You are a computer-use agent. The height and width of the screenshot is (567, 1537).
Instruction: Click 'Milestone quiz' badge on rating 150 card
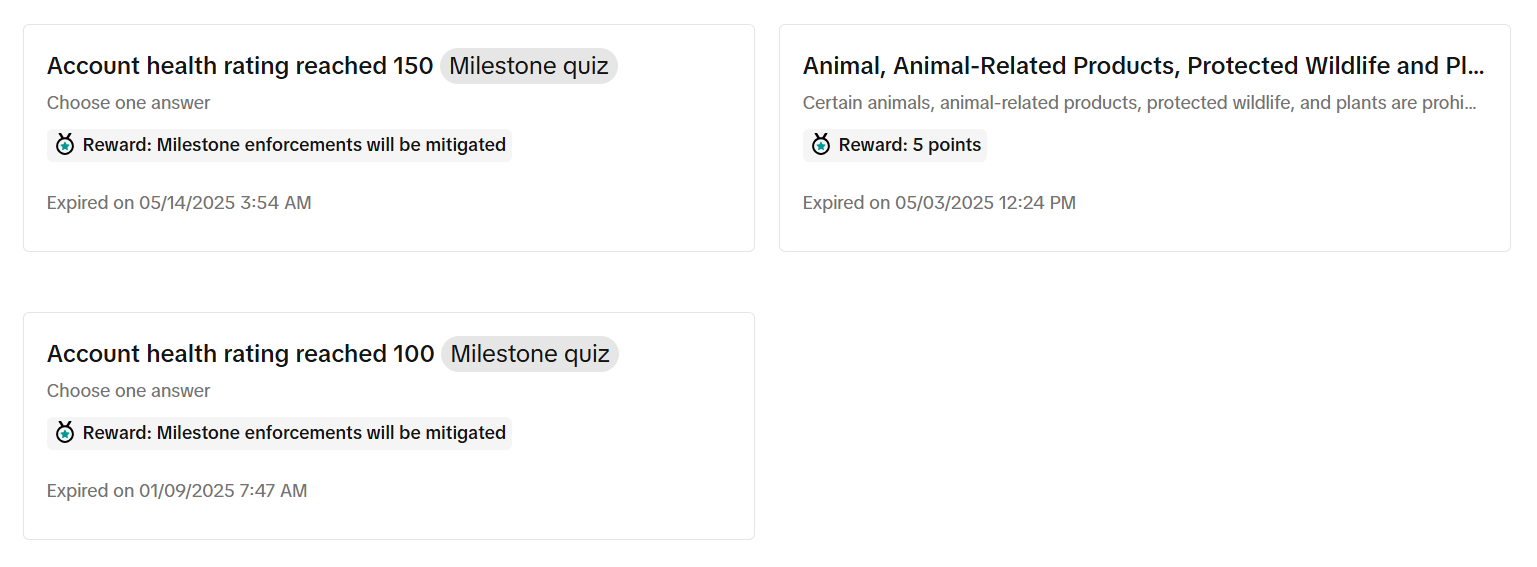pos(529,66)
